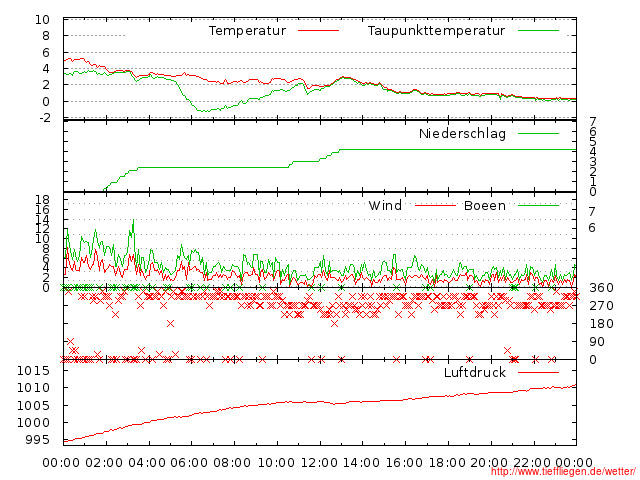Click the 1000 pressure axis label
The height and width of the screenshot is (480, 640).
(x=33, y=423)
